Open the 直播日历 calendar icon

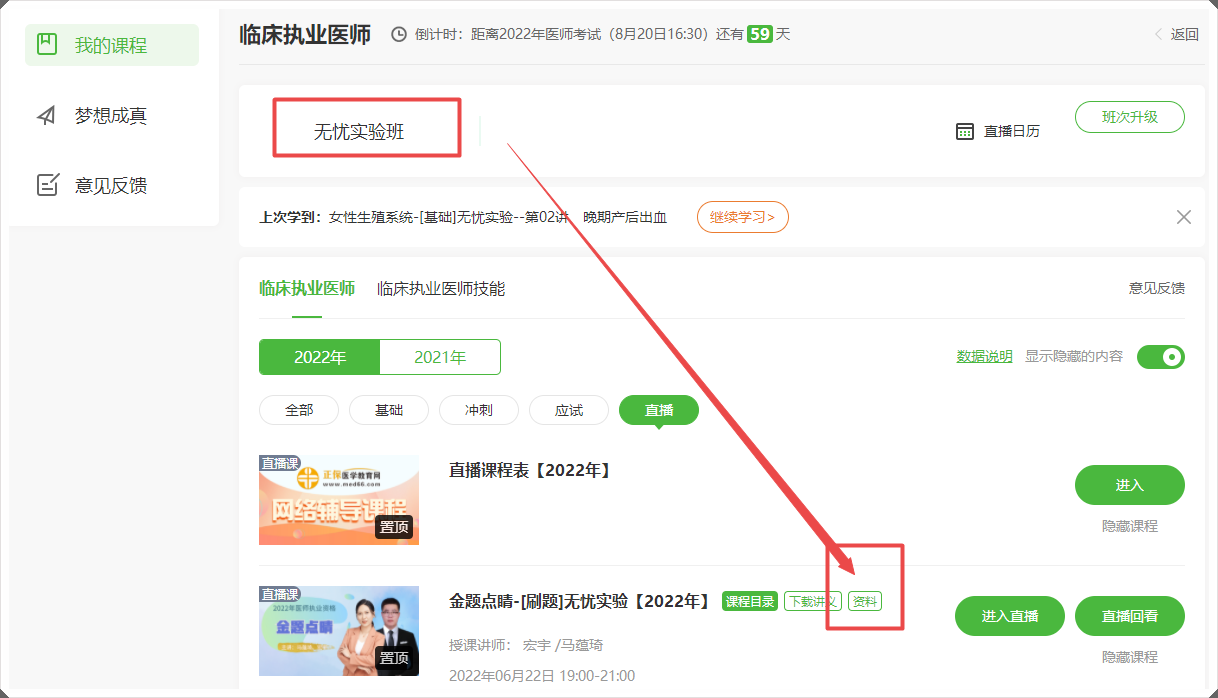965,131
